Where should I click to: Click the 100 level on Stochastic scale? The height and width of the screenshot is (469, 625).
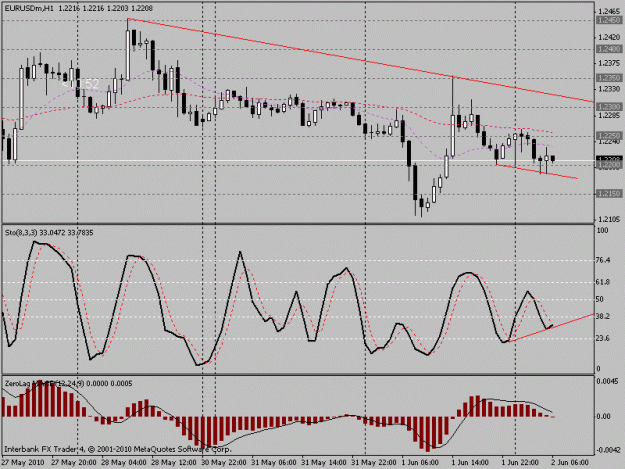[x=603, y=230]
